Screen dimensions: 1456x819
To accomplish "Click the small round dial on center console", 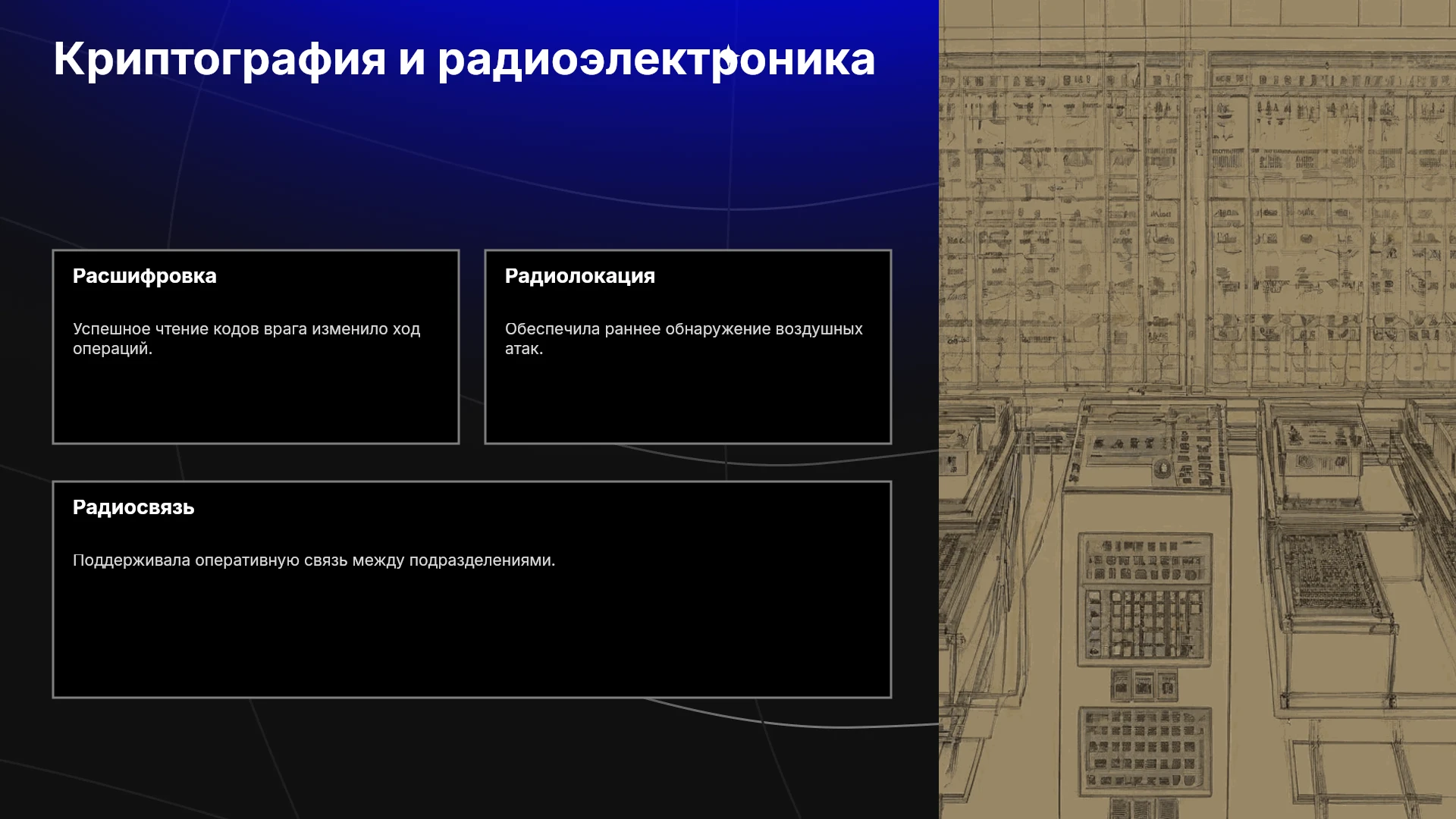I will [x=1161, y=468].
